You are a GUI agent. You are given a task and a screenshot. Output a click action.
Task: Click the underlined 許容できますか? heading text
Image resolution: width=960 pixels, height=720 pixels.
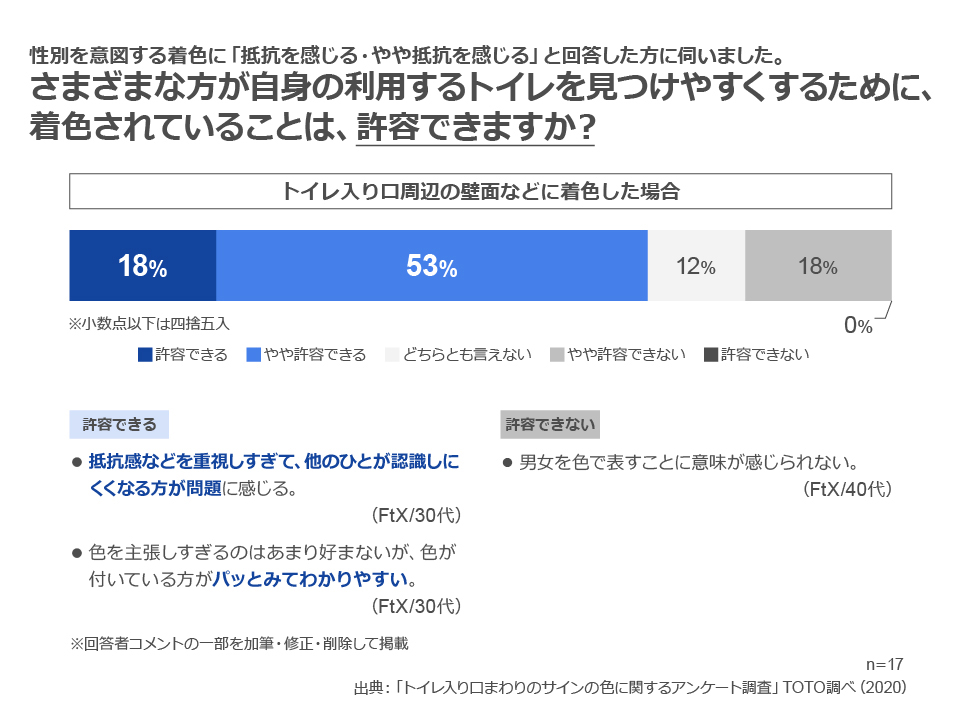coord(475,127)
